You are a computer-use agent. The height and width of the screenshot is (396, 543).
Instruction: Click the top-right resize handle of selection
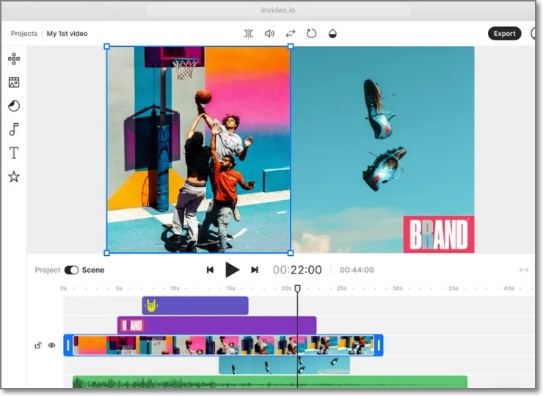291,46
